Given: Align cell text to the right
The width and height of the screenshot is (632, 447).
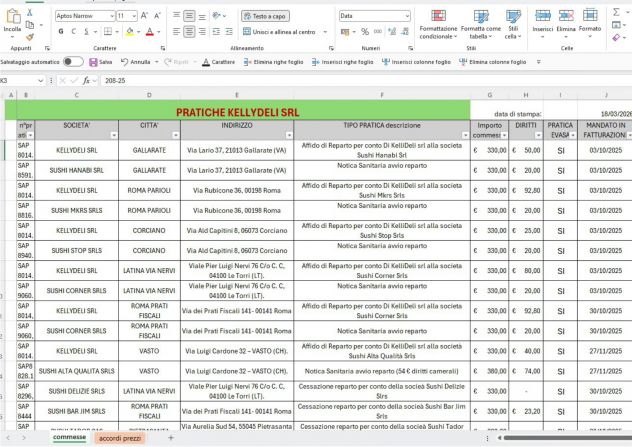Looking at the screenshot, I should click(x=202, y=31).
